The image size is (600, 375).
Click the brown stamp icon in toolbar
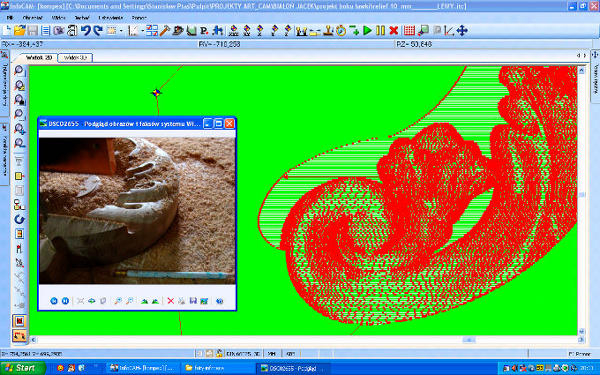tap(328, 31)
